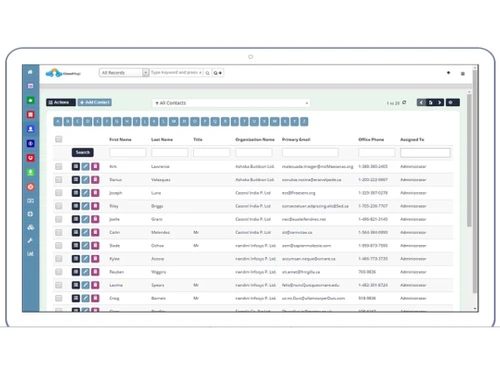Edit the Reuben Wiggins contact

point(85,272)
